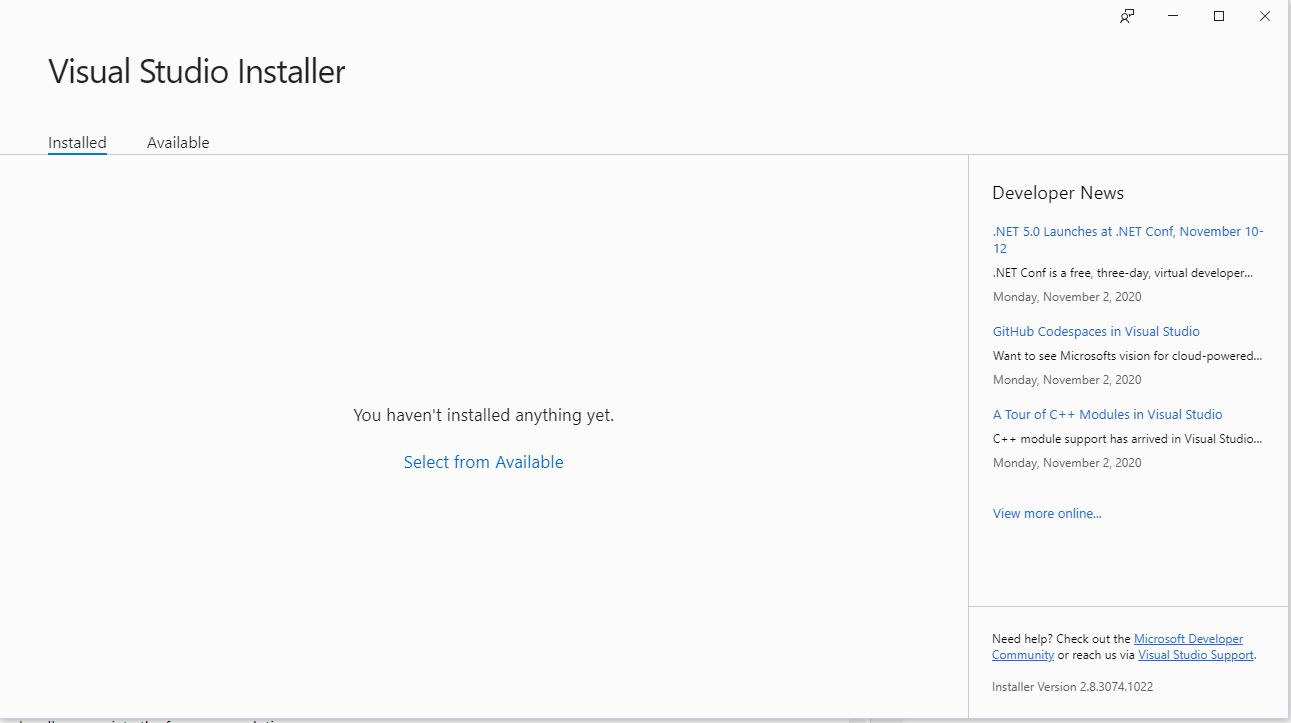Open A Tour of C++ Modules article
Viewport: 1291px width, 723px height.
(x=1107, y=414)
